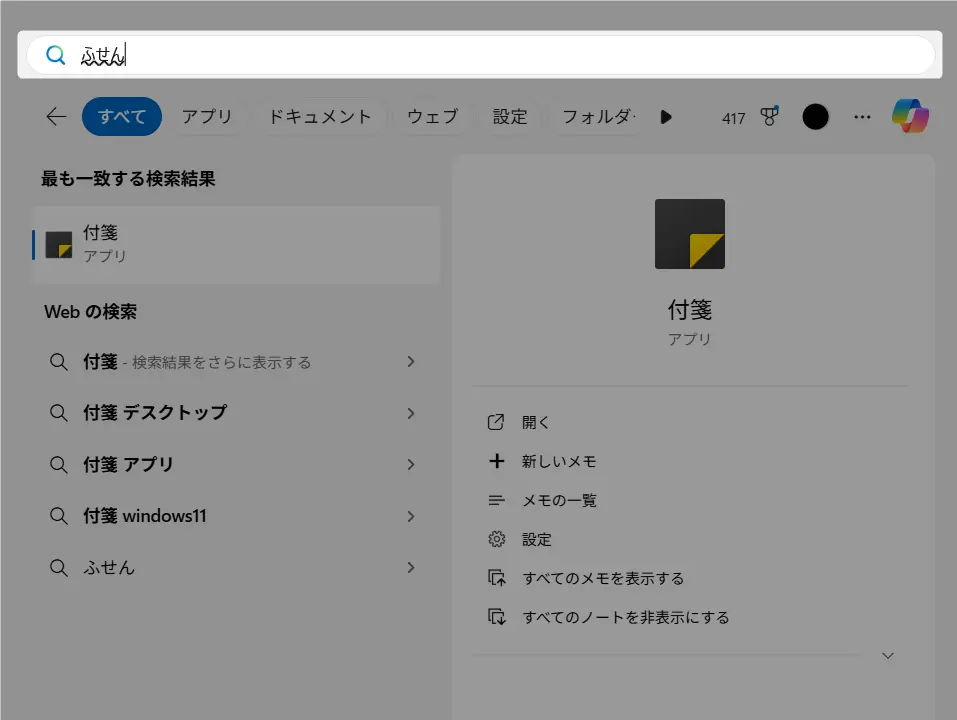Show more filters with the play arrow

click(x=666, y=117)
